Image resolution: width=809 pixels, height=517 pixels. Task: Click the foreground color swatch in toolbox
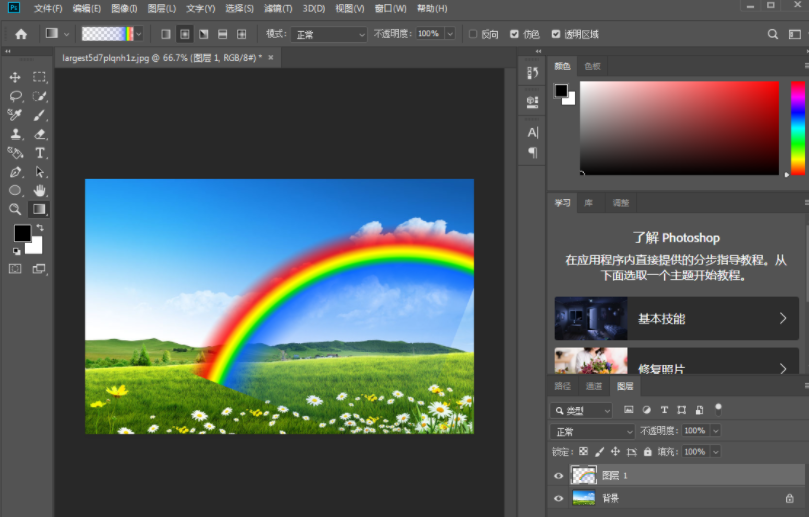click(x=22, y=233)
